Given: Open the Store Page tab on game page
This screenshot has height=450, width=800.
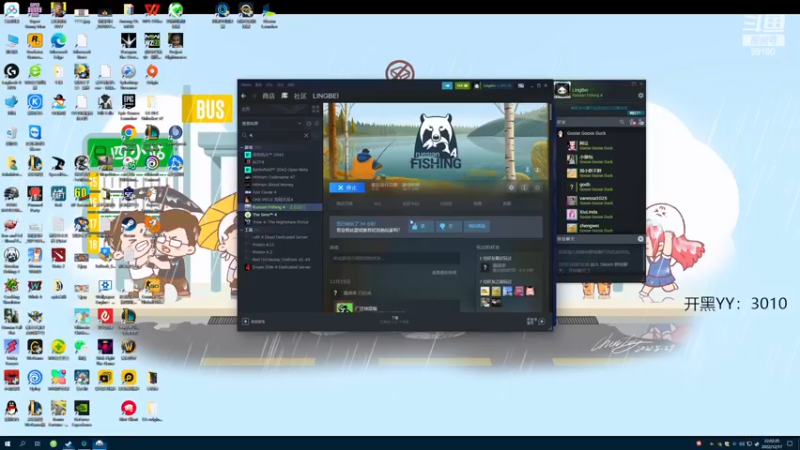Looking at the screenshot, I should (x=344, y=204).
